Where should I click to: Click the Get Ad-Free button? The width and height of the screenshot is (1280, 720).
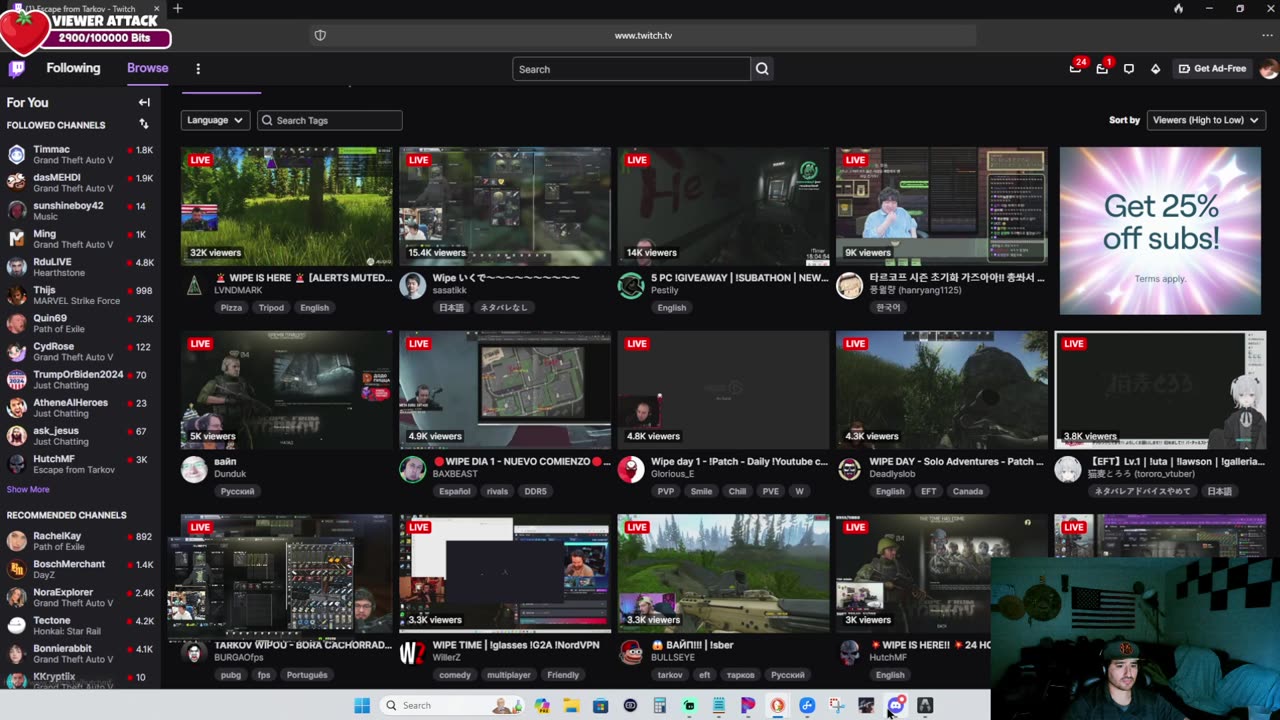click(x=1212, y=68)
